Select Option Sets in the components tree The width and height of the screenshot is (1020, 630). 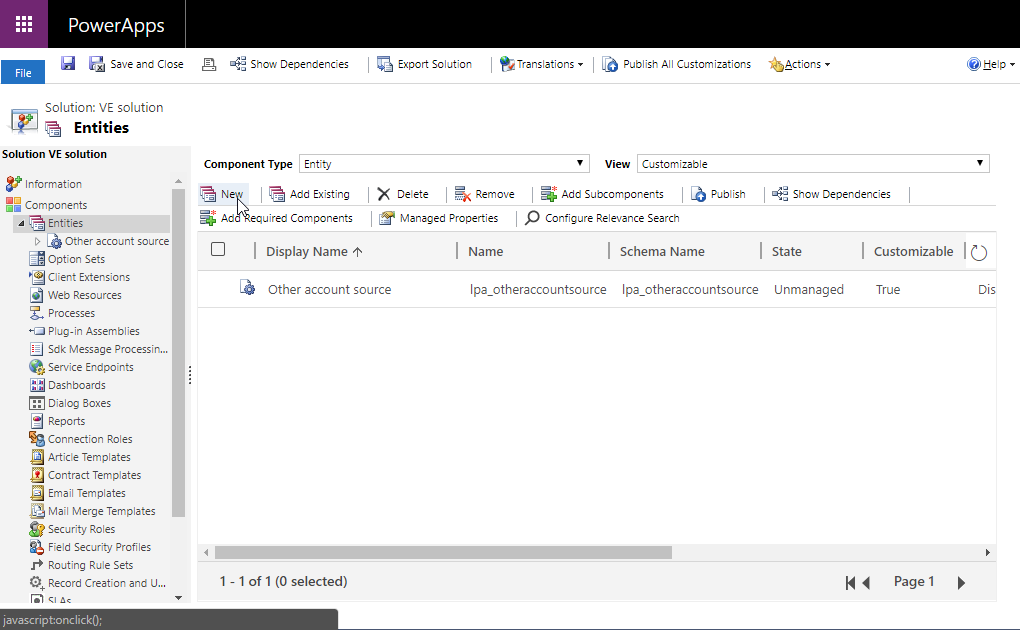click(x=76, y=259)
